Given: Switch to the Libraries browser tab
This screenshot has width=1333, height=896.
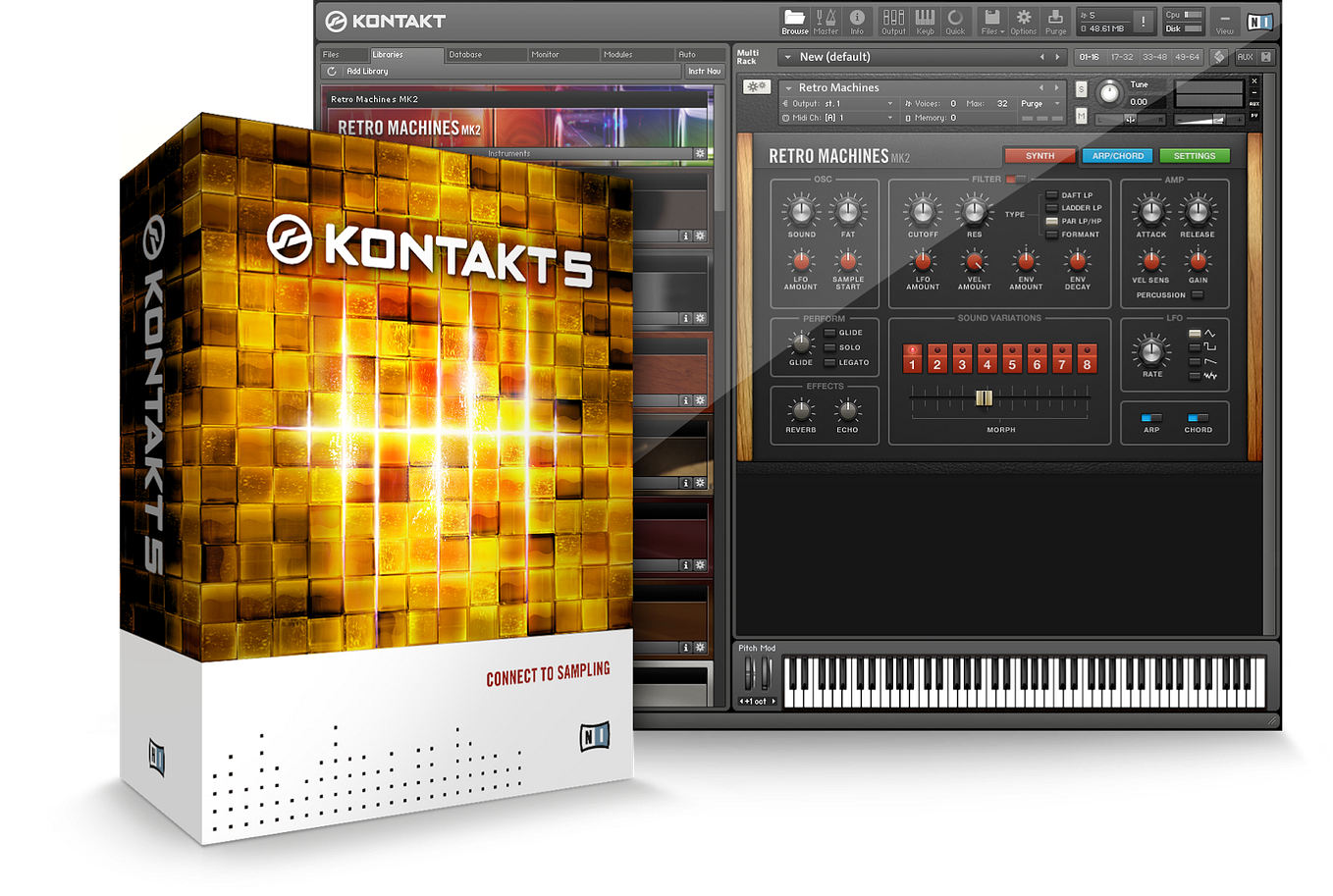Looking at the screenshot, I should pyautogui.click(x=406, y=55).
